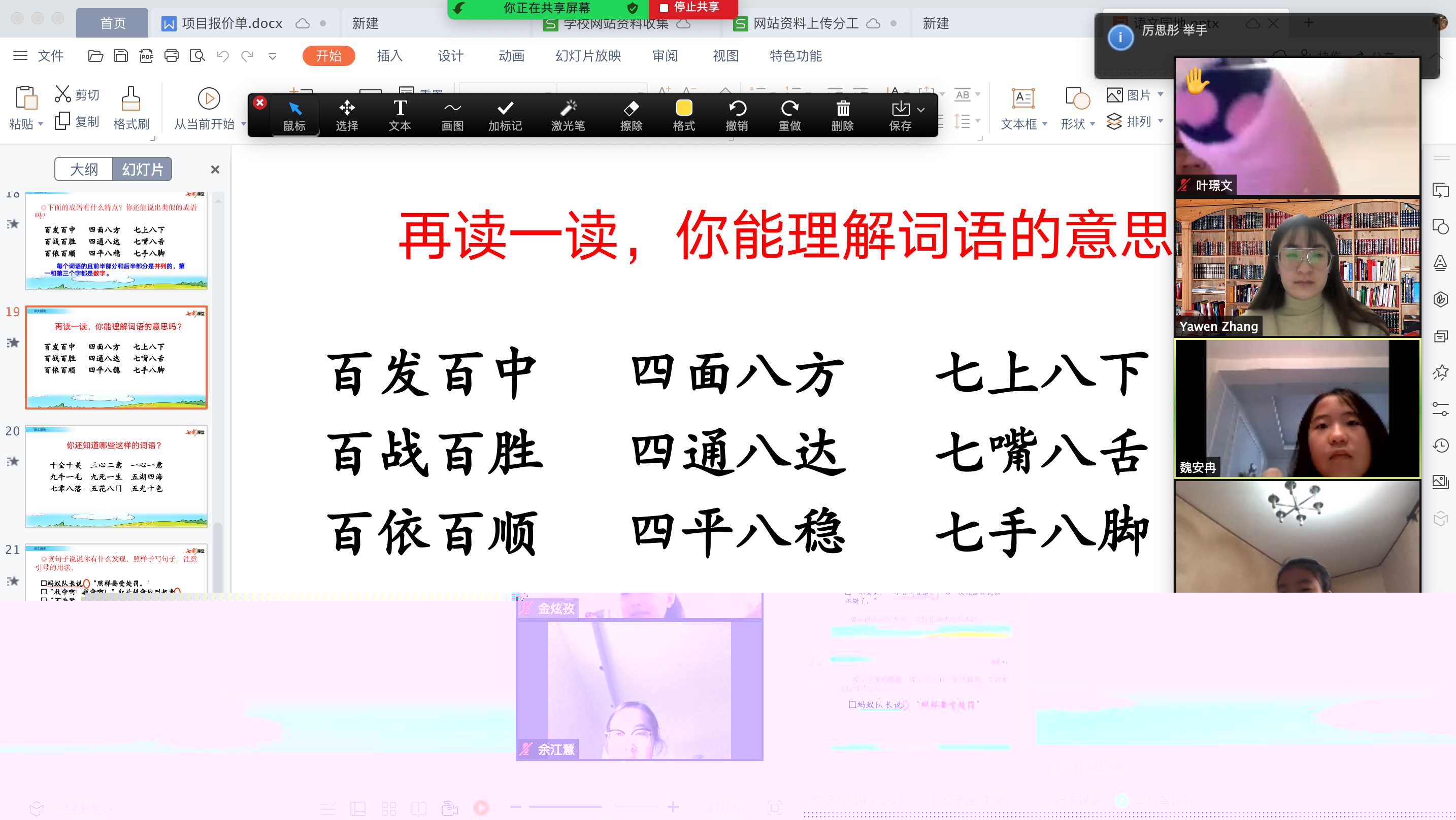The height and width of the screenshot is (820, 1456).
Task: Switch to the 开始 ribbon tab
Action: (x=328, y=55)
